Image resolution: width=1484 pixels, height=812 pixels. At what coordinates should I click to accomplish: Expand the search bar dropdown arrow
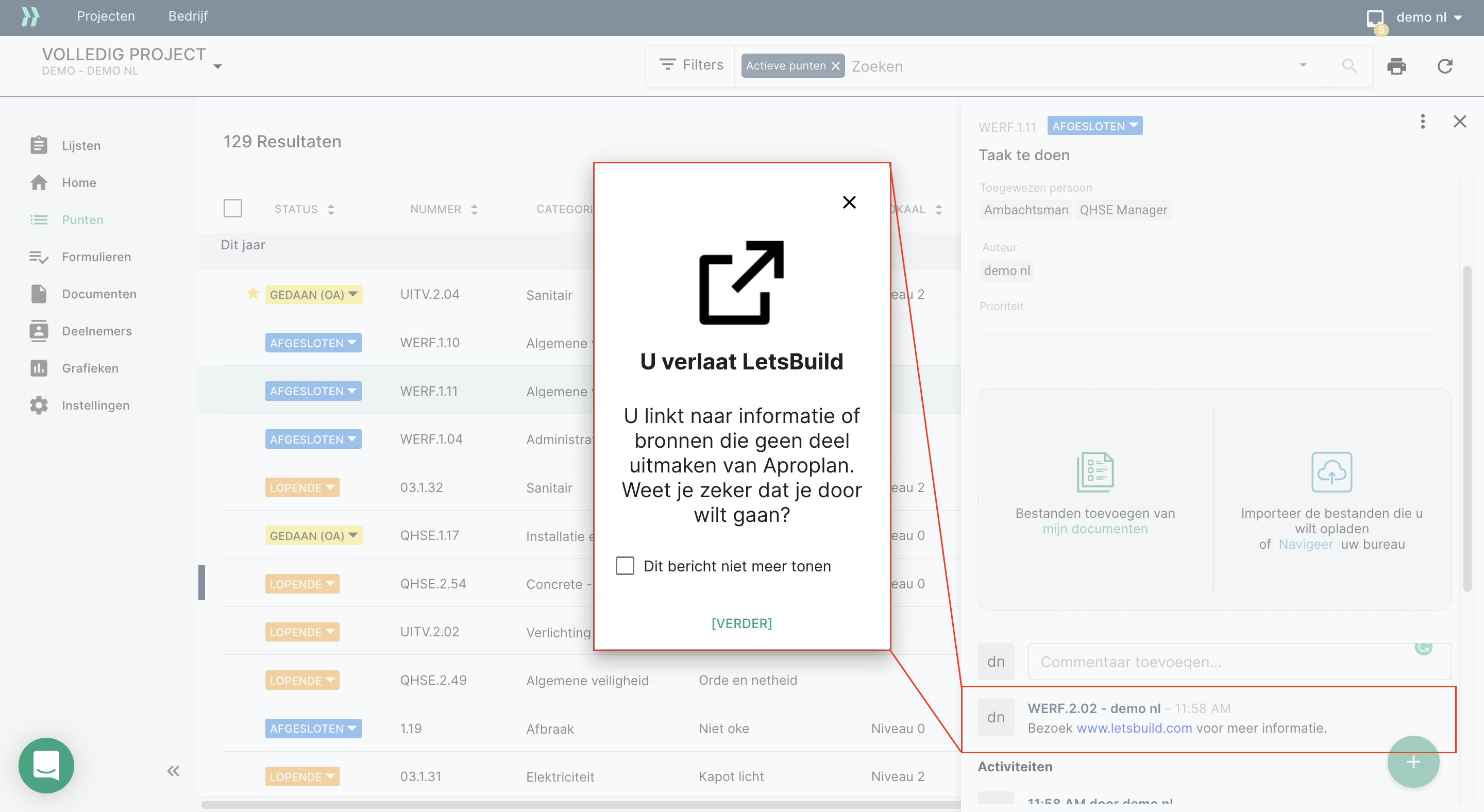(1303, 65)
